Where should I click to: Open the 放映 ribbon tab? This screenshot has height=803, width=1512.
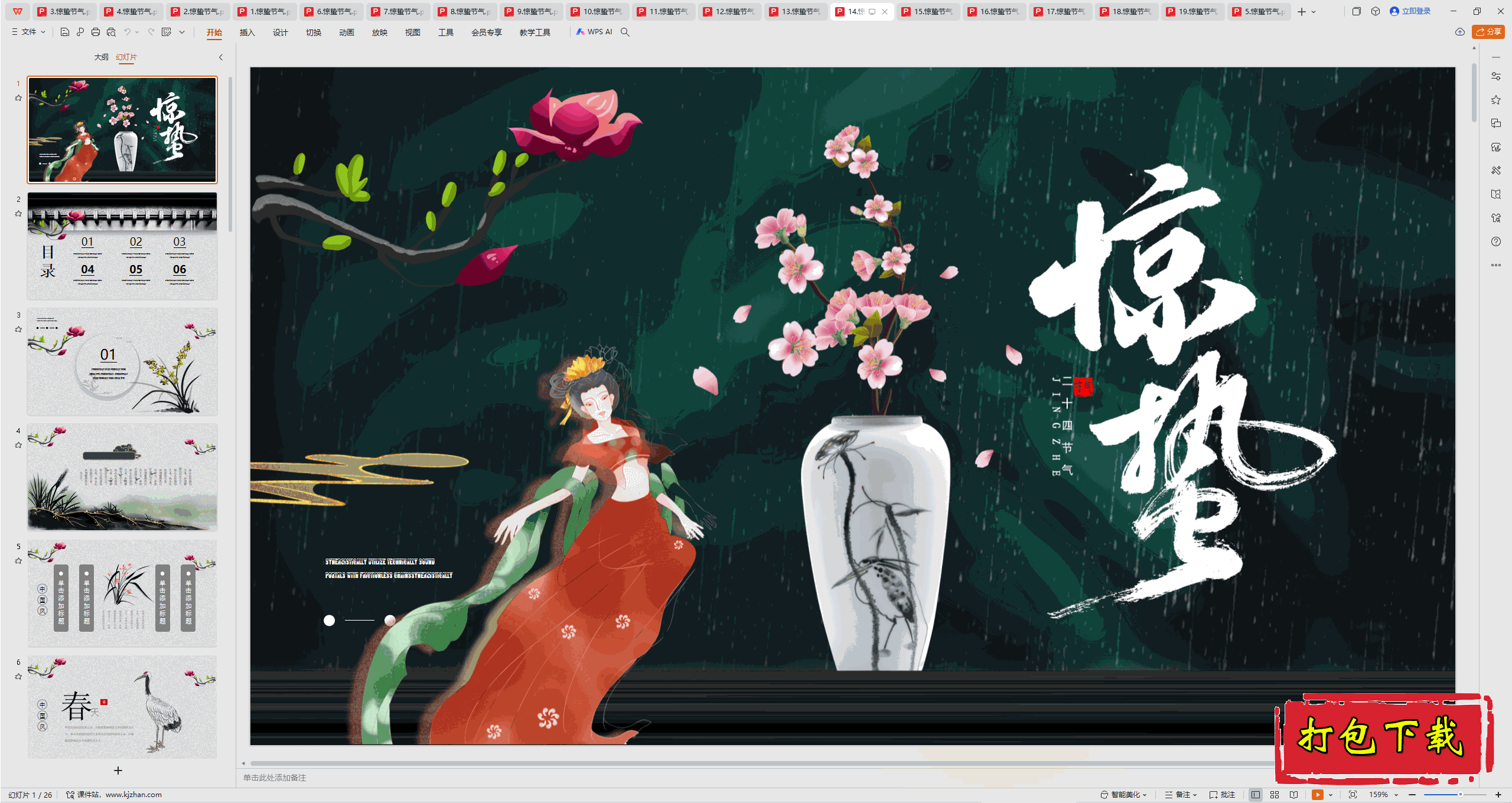[379, 32]
